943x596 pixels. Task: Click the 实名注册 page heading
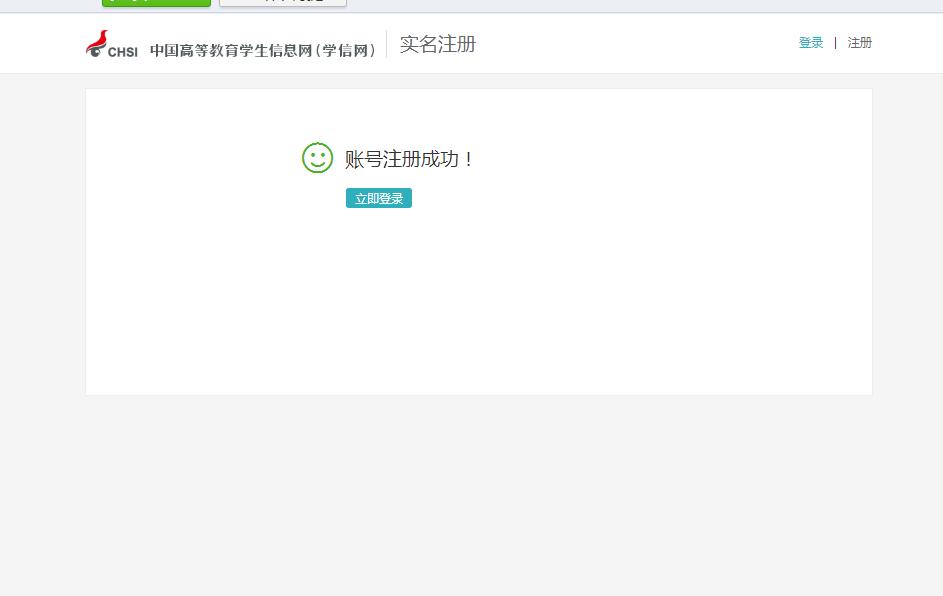(x=437, y=44)
